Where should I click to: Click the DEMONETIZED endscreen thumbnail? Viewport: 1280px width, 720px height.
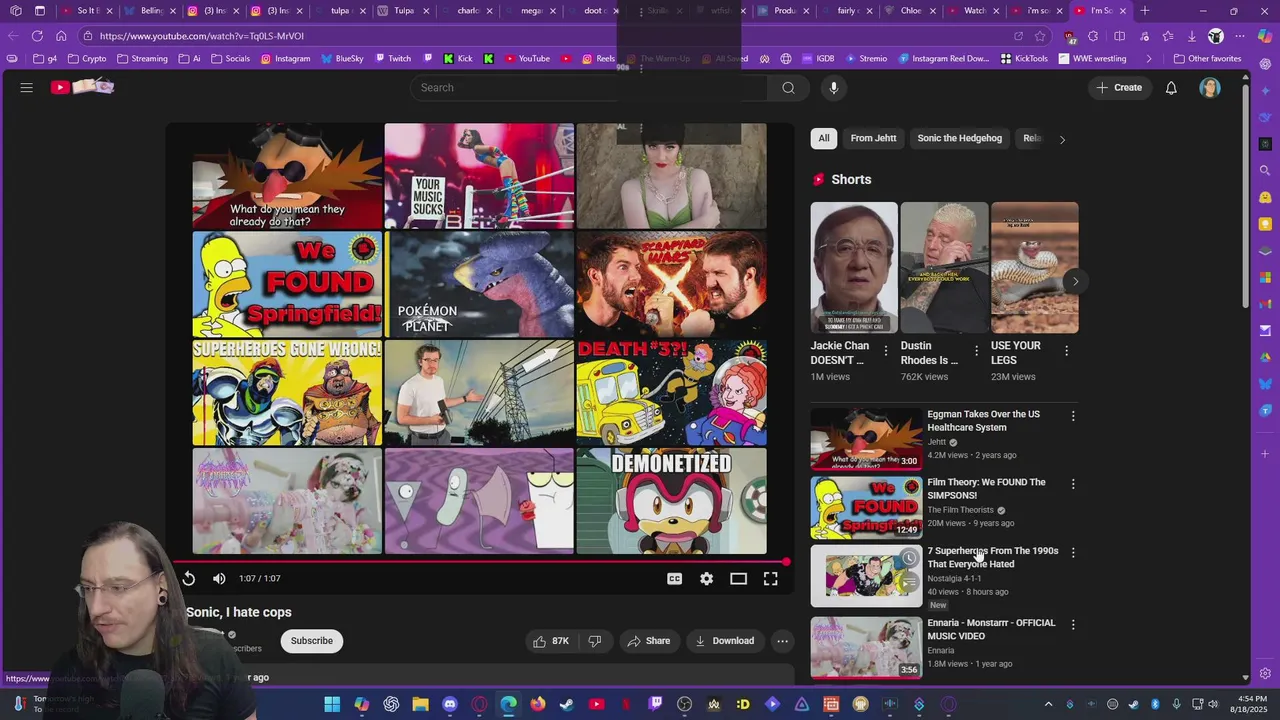[x=671, y=500]
